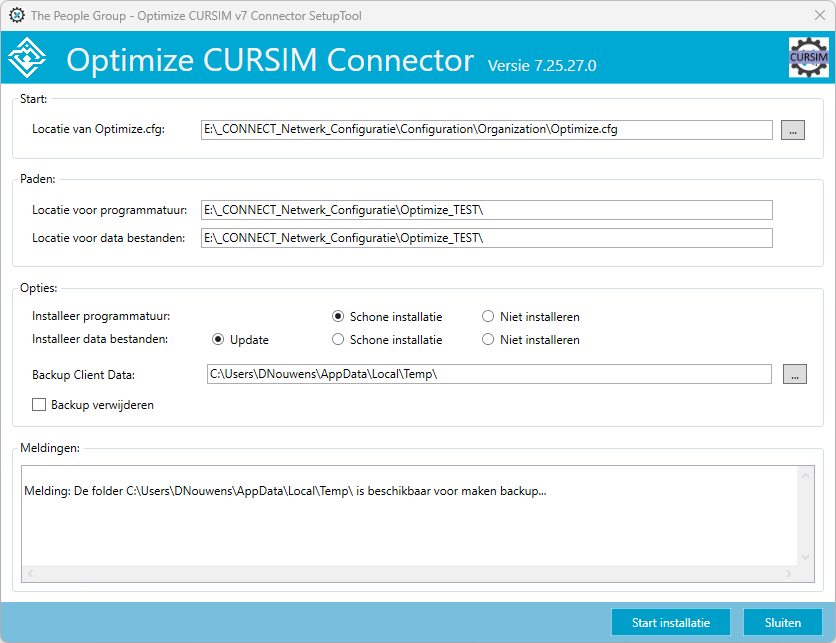Viewport: 836px width, 643px height.
Task: Click the up arrow of Meldingen scrollbar
Action: click(805, 476)
